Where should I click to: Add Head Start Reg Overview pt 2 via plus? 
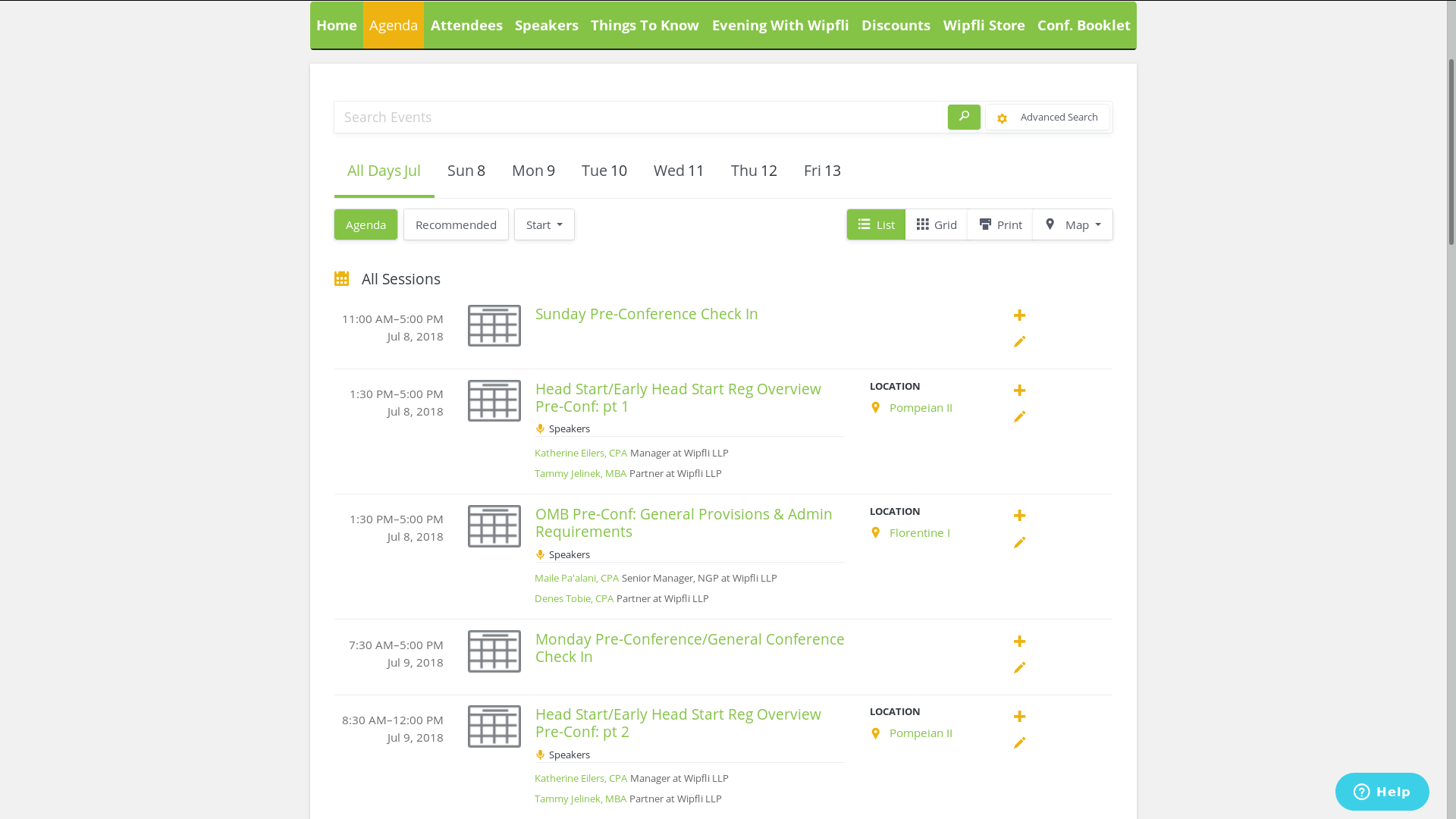(1020, 717)
